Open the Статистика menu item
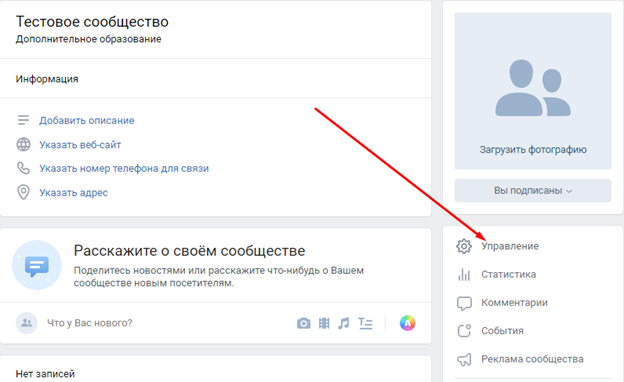This screenshot has height=382, width=624. 509,275
